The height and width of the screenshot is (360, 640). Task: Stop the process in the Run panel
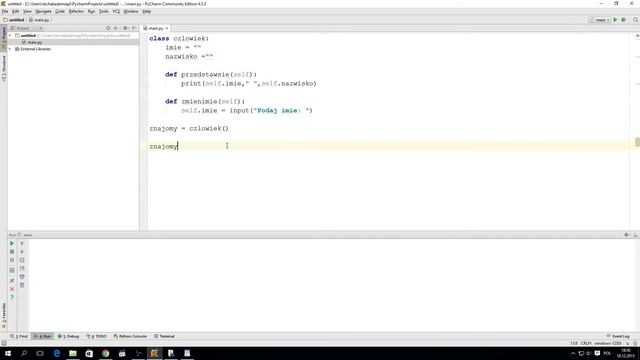[x=12, y=251]
